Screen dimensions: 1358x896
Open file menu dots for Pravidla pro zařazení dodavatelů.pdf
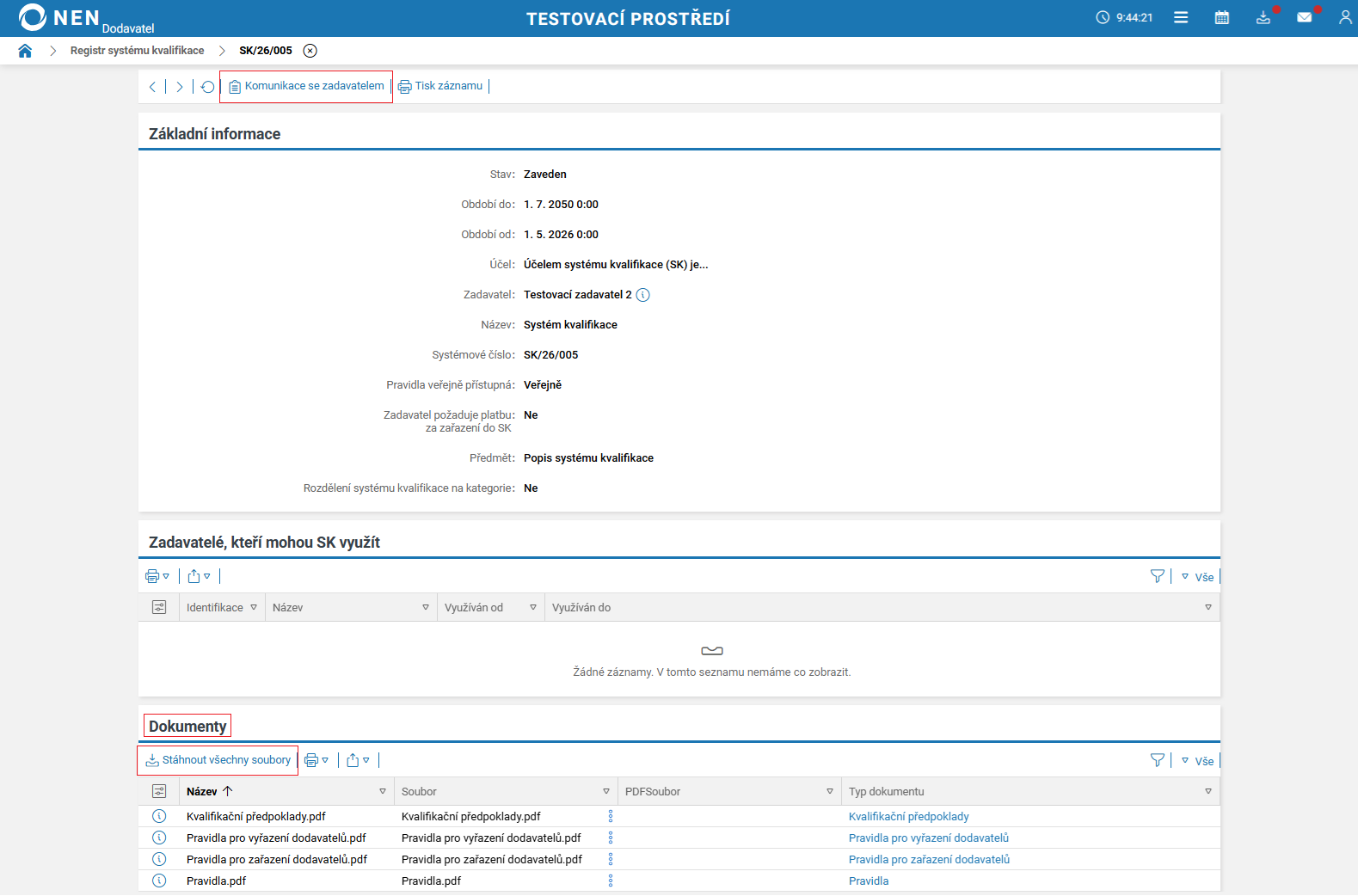(611, 859)
